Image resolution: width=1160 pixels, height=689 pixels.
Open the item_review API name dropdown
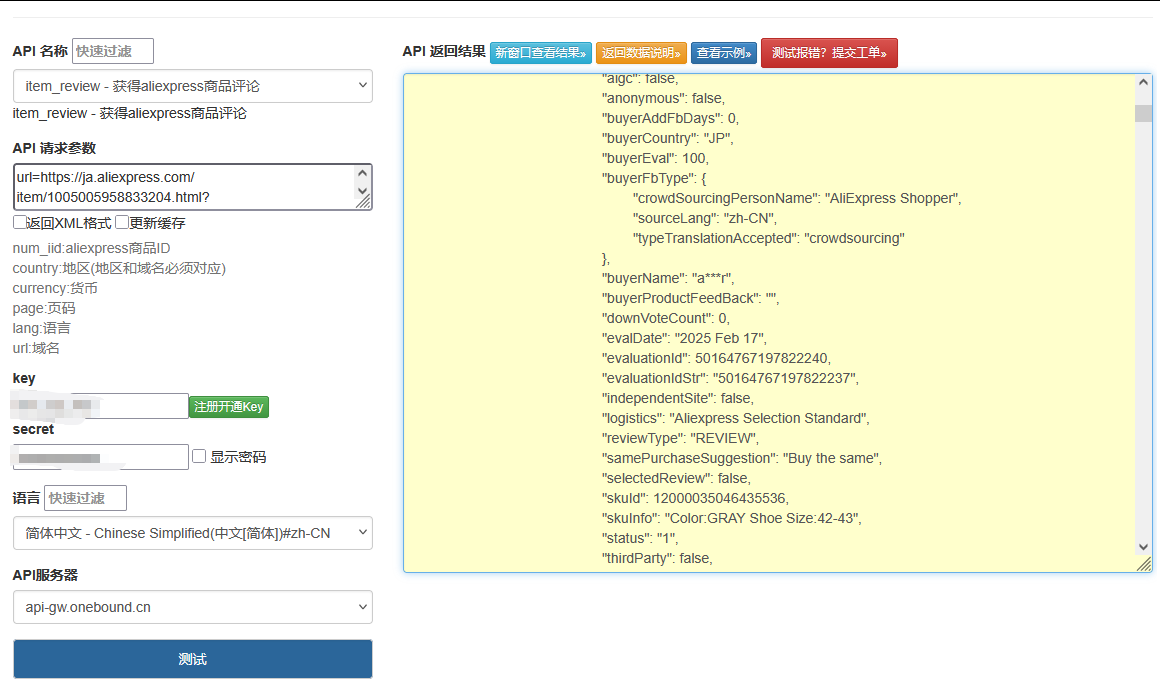pos(192,86)
